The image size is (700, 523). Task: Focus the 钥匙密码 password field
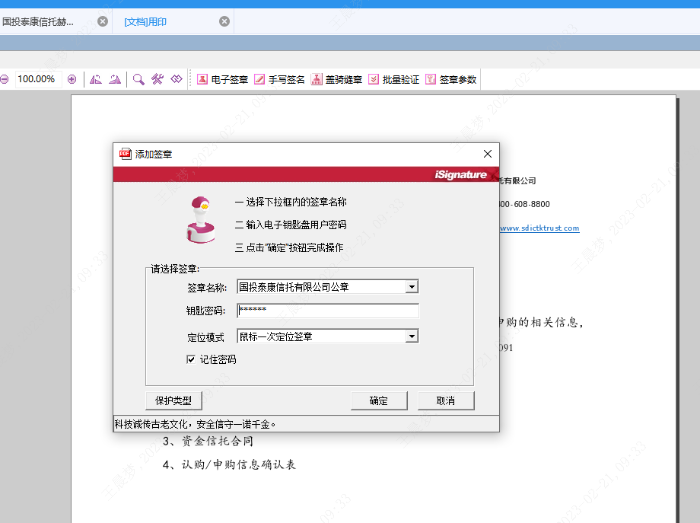[327, 311]
